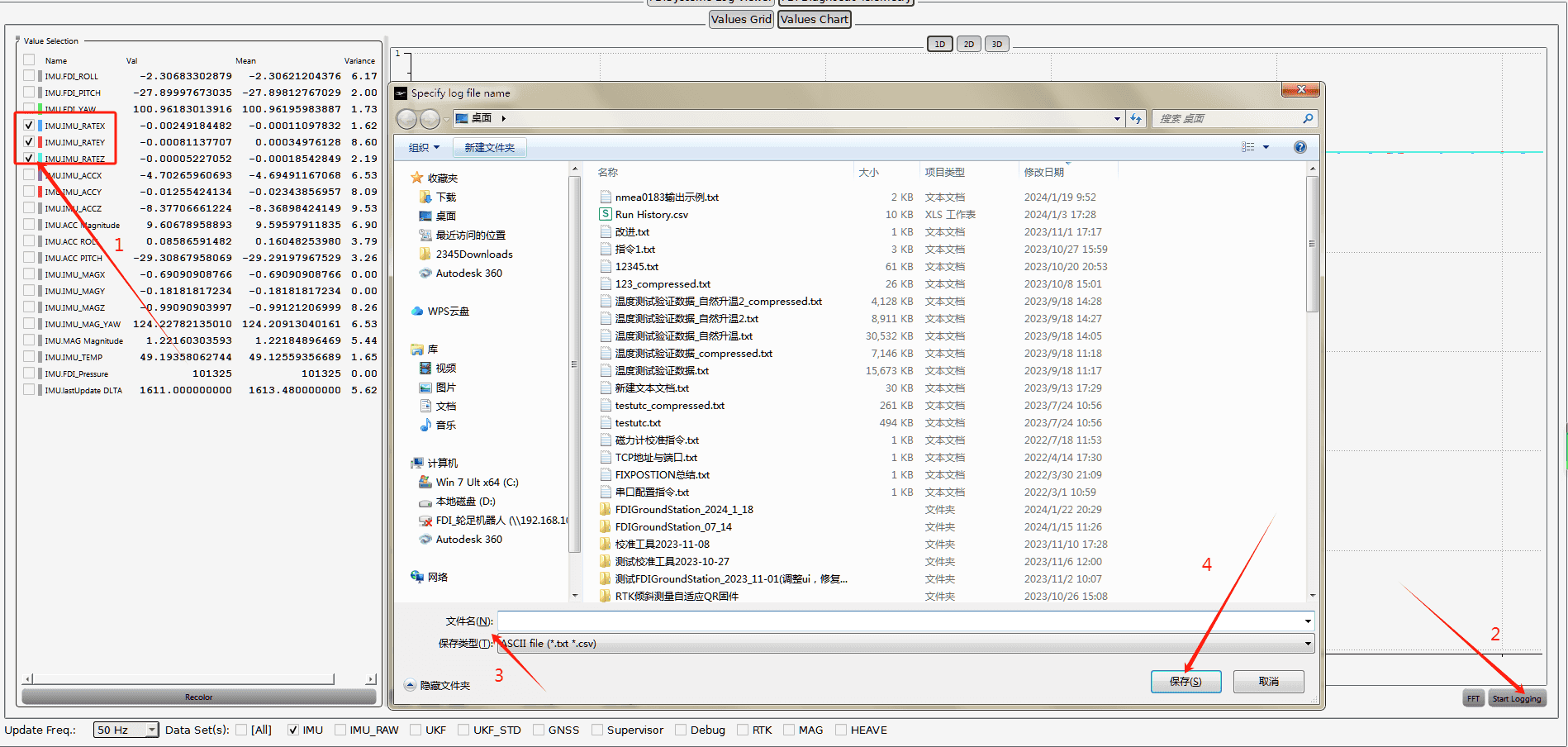1568x747 pixels.
Task: Open the 保存类型 file type dropdown
Action: click(x=905, y=644)
